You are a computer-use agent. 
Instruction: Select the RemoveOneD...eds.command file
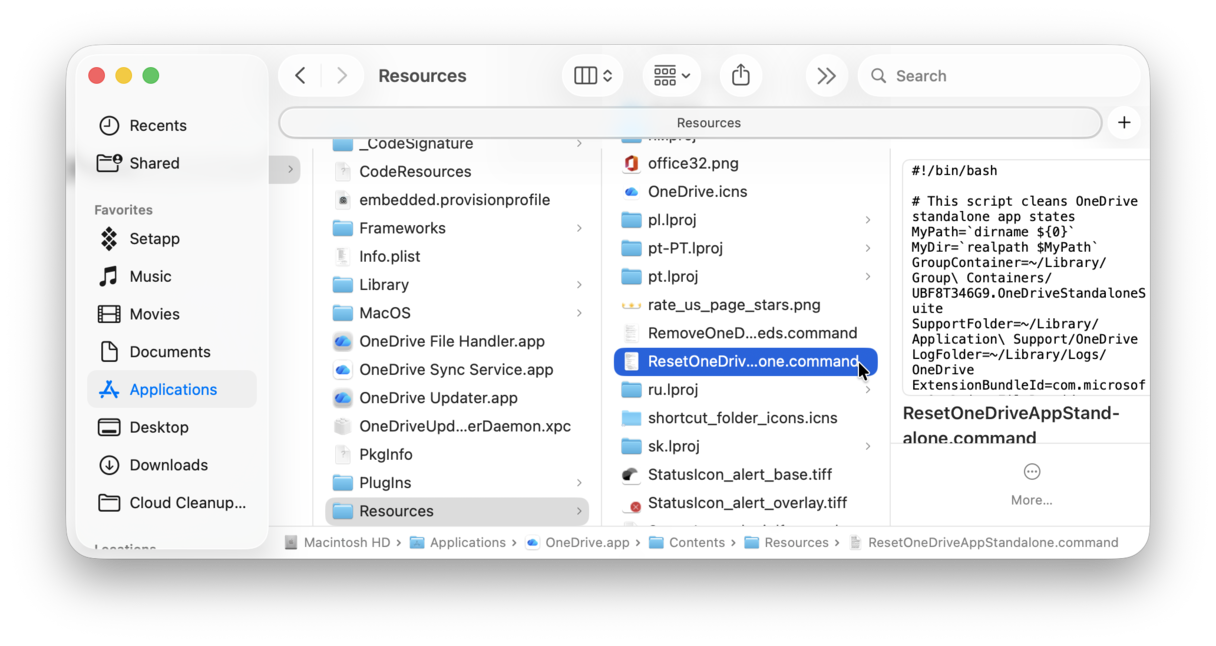[746, 333]
